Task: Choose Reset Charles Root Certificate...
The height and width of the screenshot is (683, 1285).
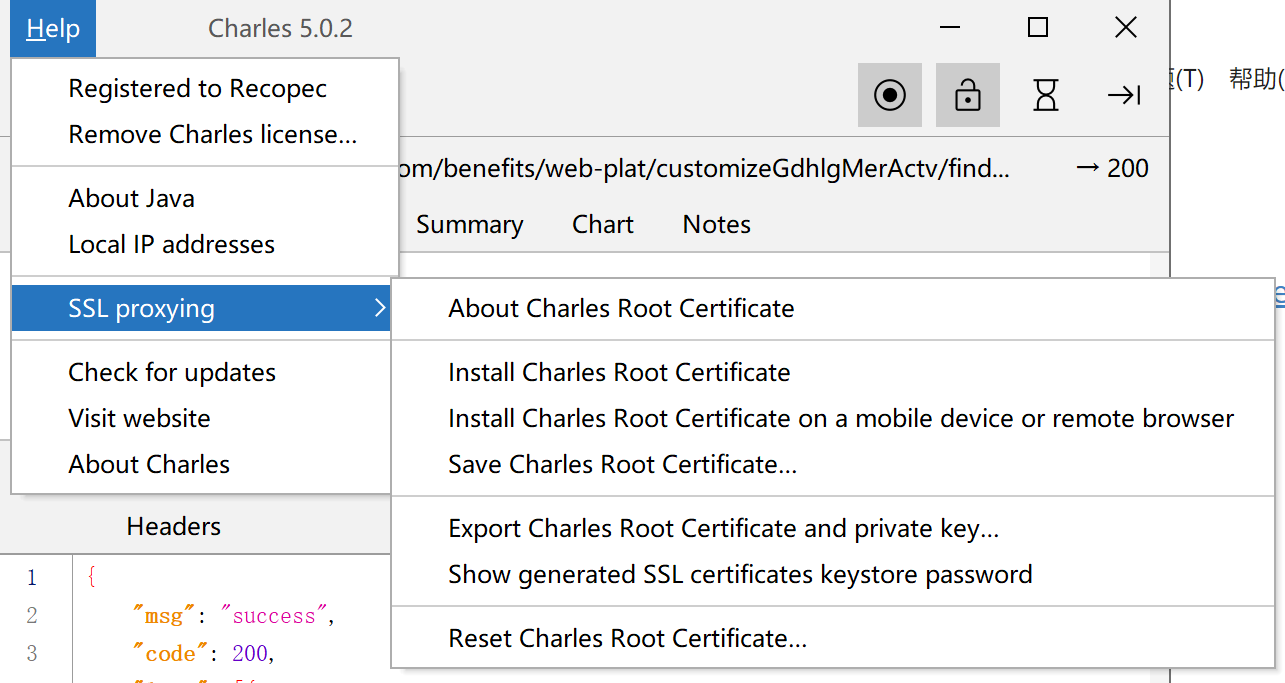Action: coord(833,638)
